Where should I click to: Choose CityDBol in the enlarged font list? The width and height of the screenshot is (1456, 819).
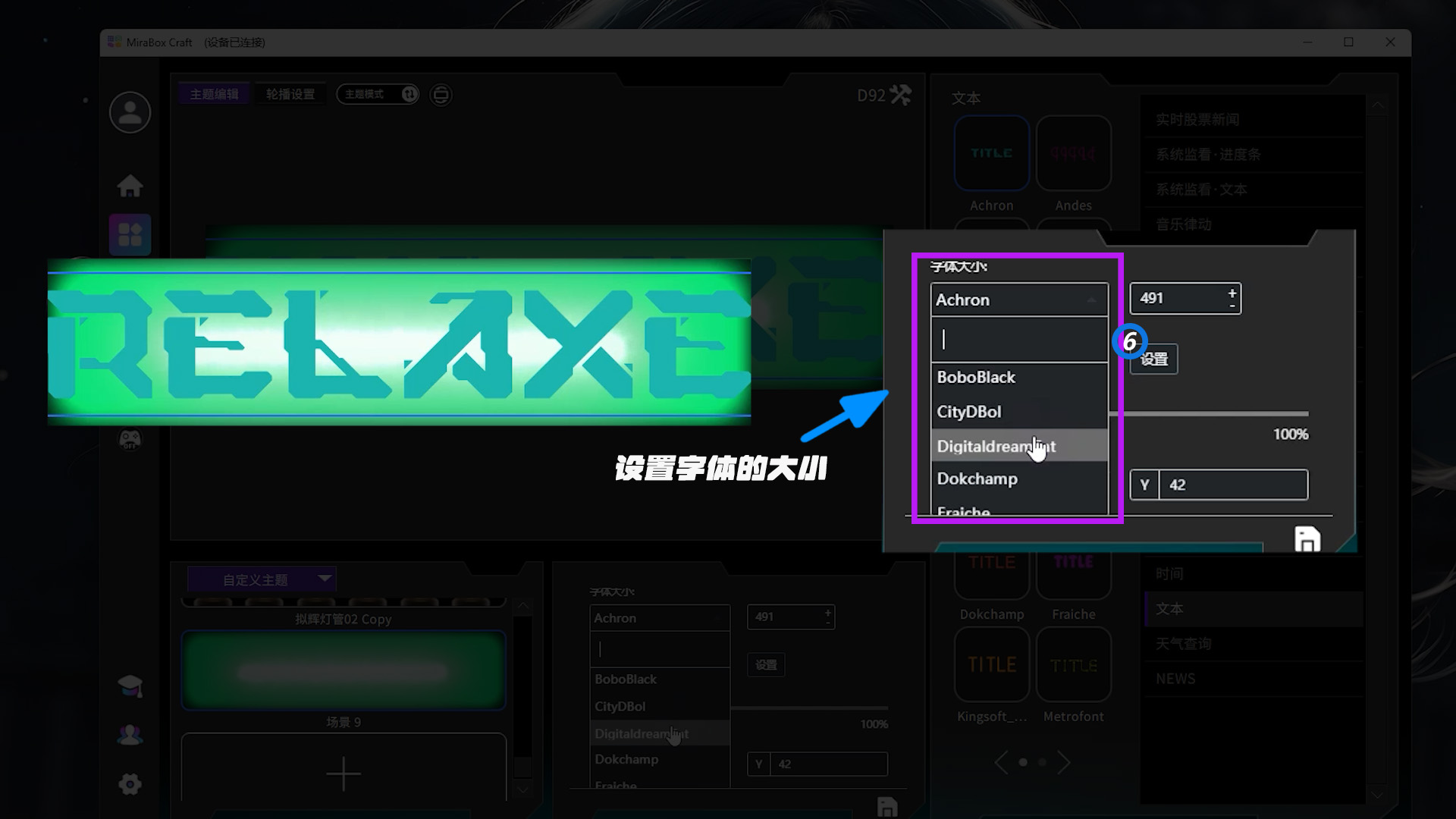tap(1019, 412)
